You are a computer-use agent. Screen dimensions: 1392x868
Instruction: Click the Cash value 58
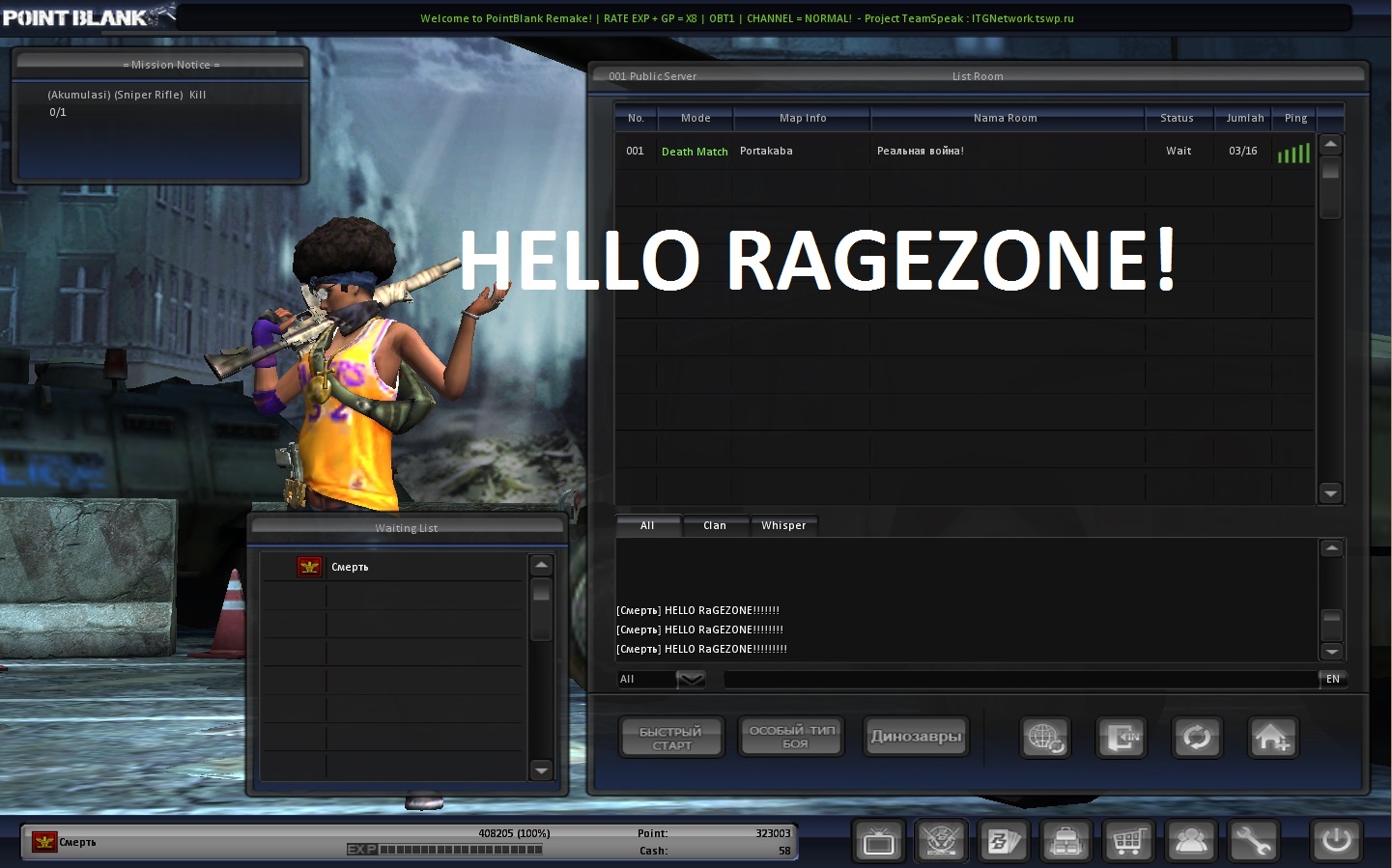(x=784, y=851)
